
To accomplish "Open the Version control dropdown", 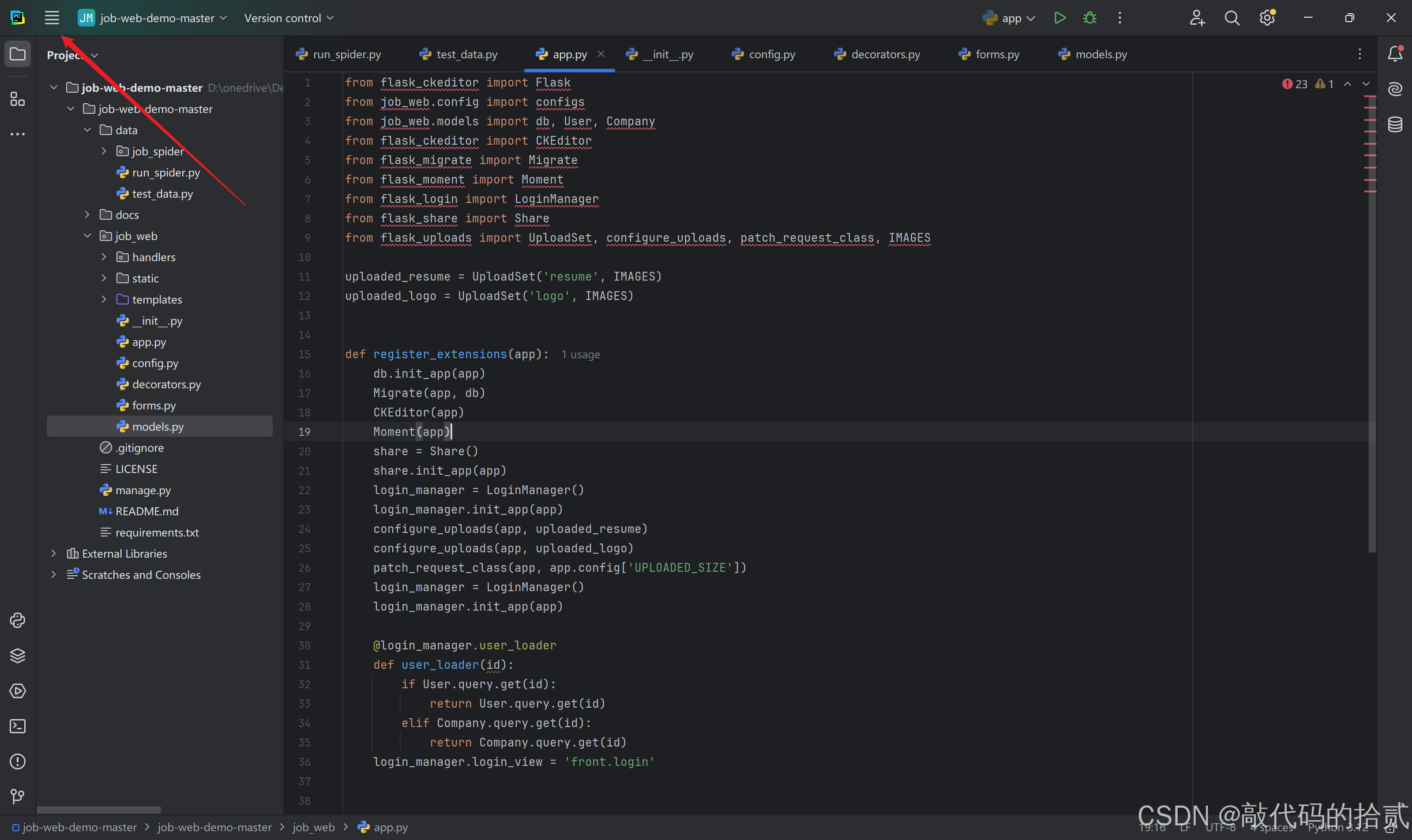I will (289, 18).
